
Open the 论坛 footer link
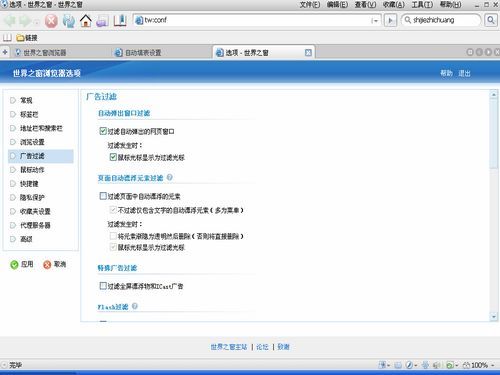click(x=262, y=347)
